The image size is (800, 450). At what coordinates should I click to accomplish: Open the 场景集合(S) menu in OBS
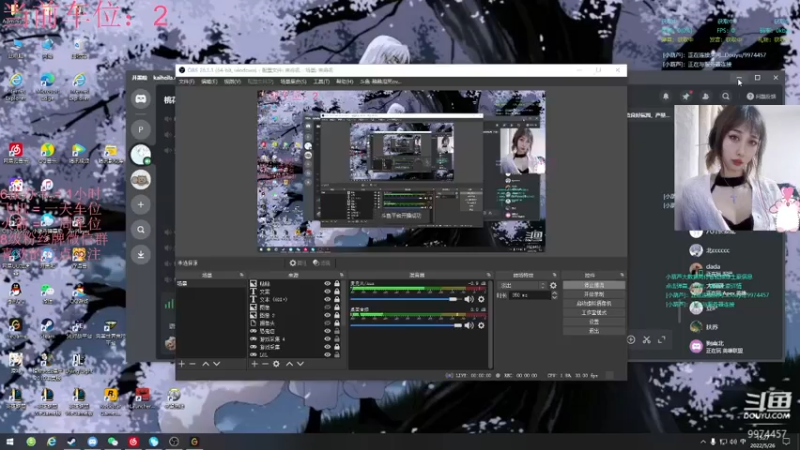tap(293, 82)
